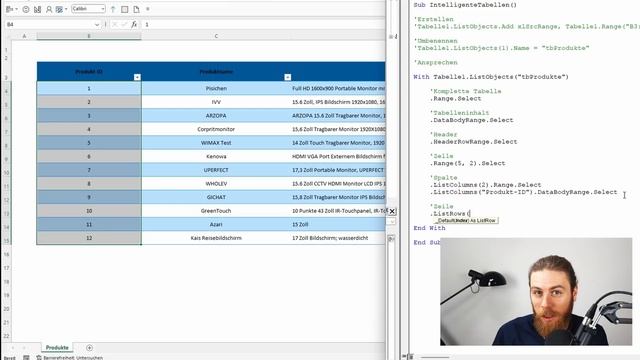Click the .ListColumns(2).Range.Select code line
The height and width of the screenshot is (360, 640).
click(x=485, y=185)
